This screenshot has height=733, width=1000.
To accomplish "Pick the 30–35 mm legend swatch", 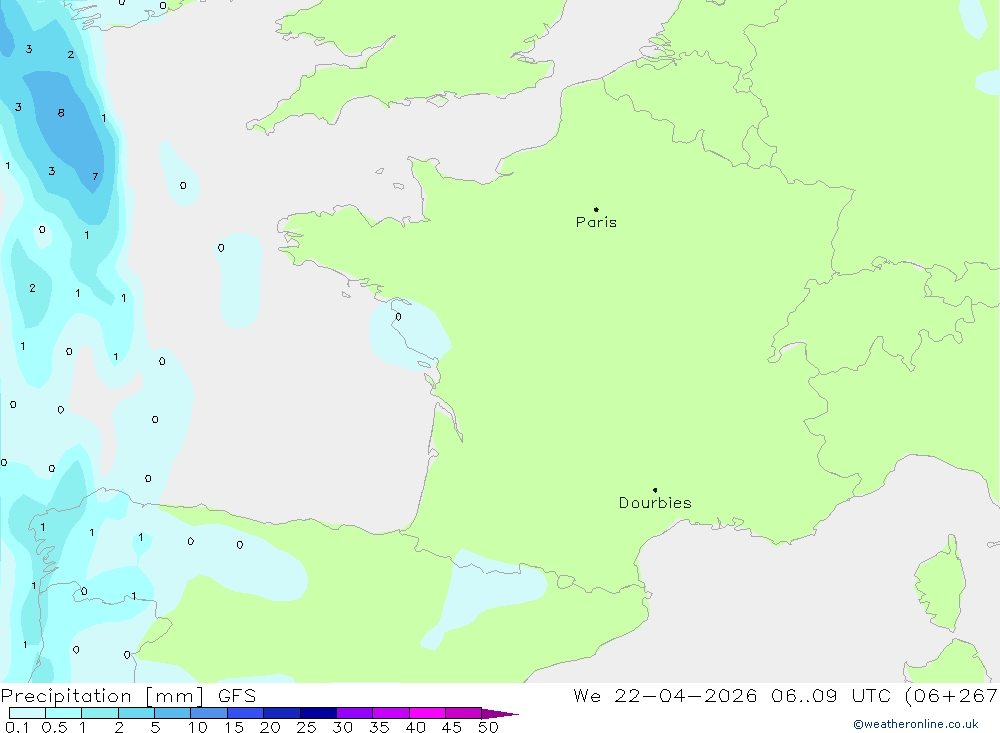I will 355,713.
